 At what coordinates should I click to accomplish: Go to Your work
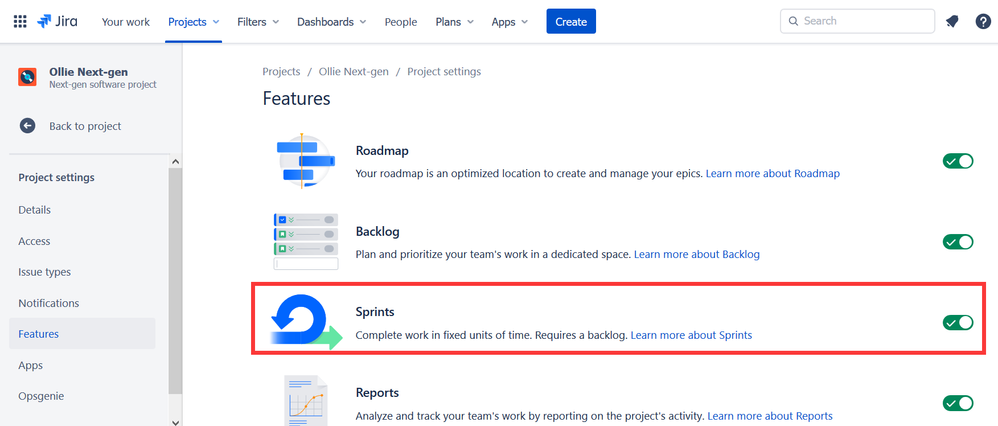pyautogui.click(x=126, y=22)
